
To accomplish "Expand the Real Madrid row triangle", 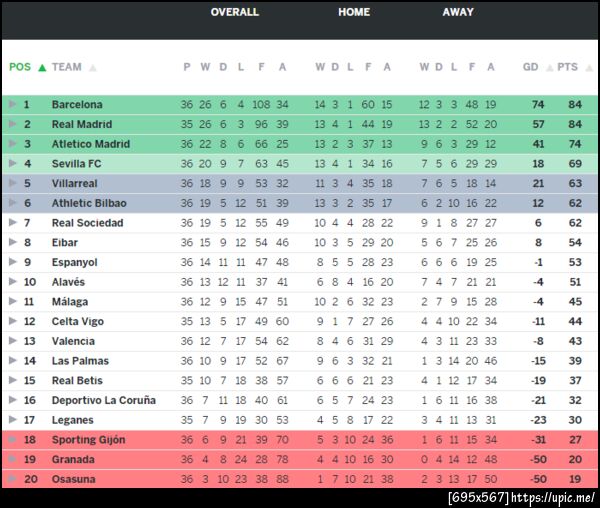I will coord(12,124).
